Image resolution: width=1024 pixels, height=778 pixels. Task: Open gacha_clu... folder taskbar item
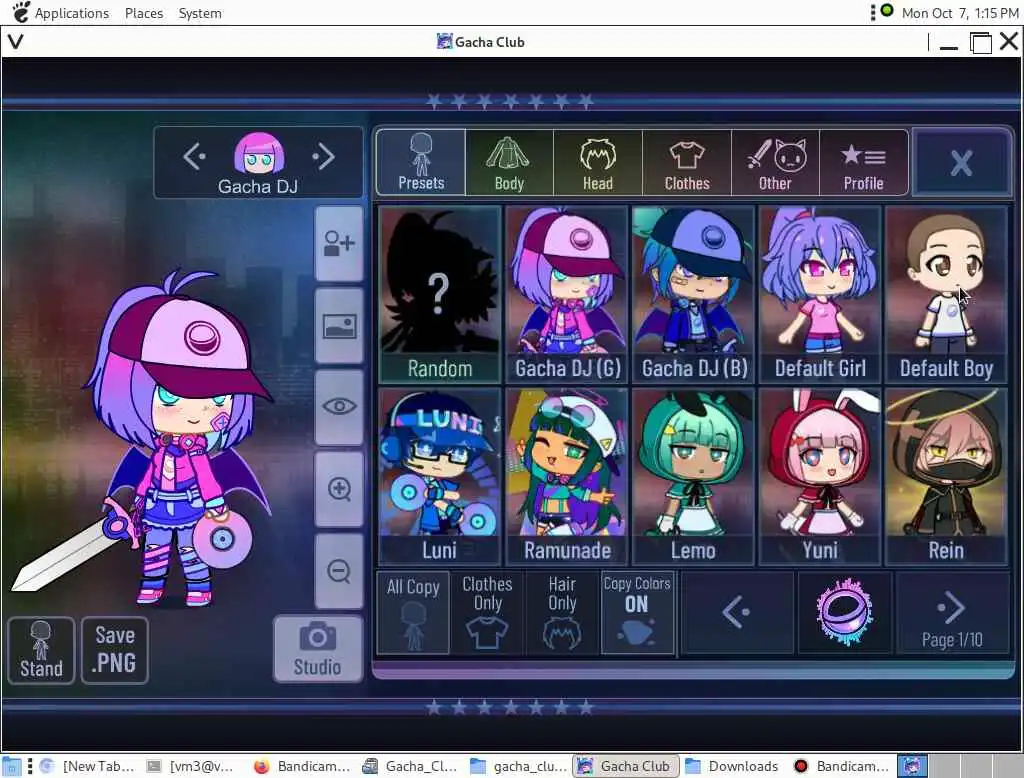tap(517, 766)
